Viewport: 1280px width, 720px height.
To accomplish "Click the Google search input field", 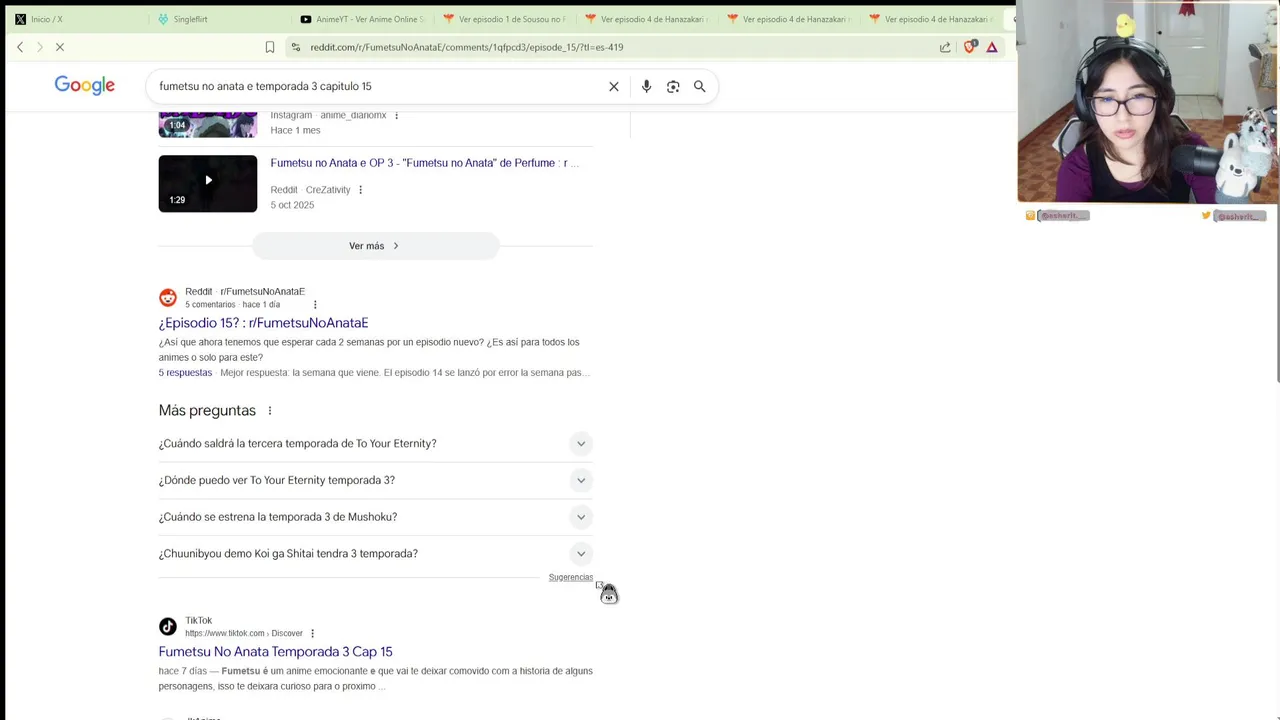I will point(380,86).
